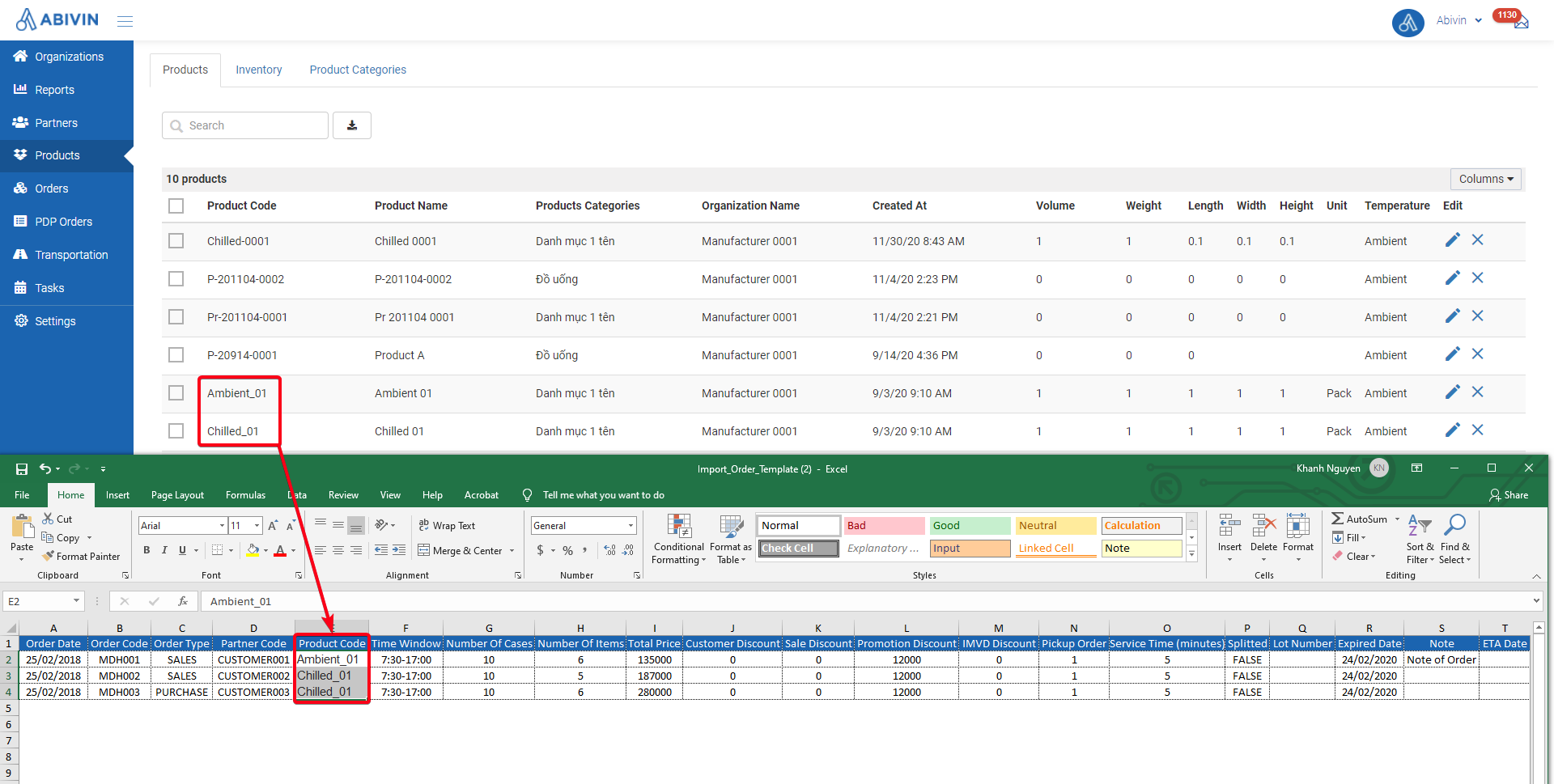Click the Fill Color bucket in Excel Font group
This screenshot has height=784, width=1554.
click(253, 551)
